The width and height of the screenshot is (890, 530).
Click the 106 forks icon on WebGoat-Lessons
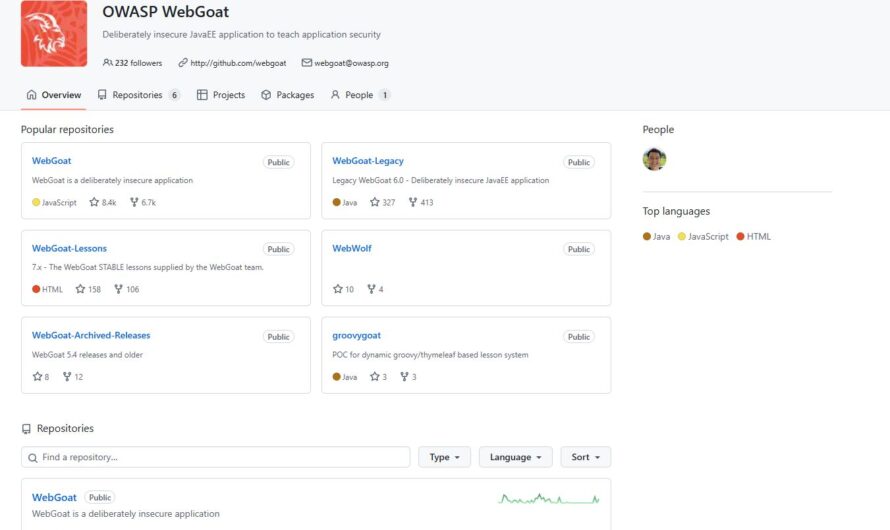118,289
